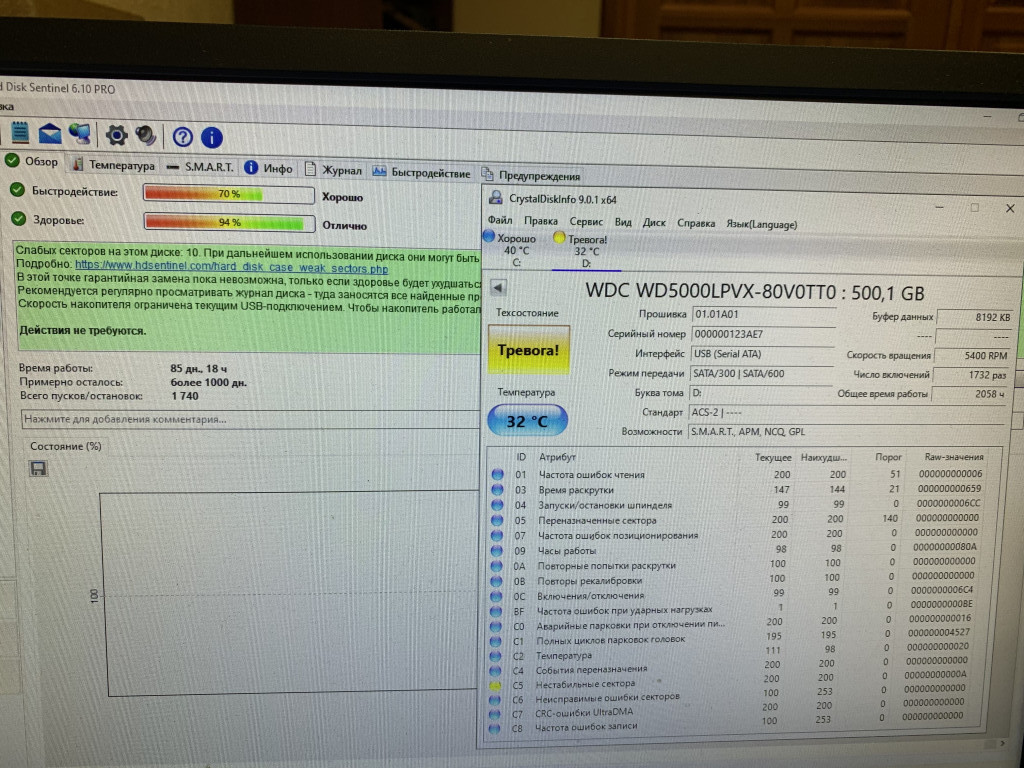Open the Предупреждения tab
The height and width of the screenshot is (768, 1024).
532,176
